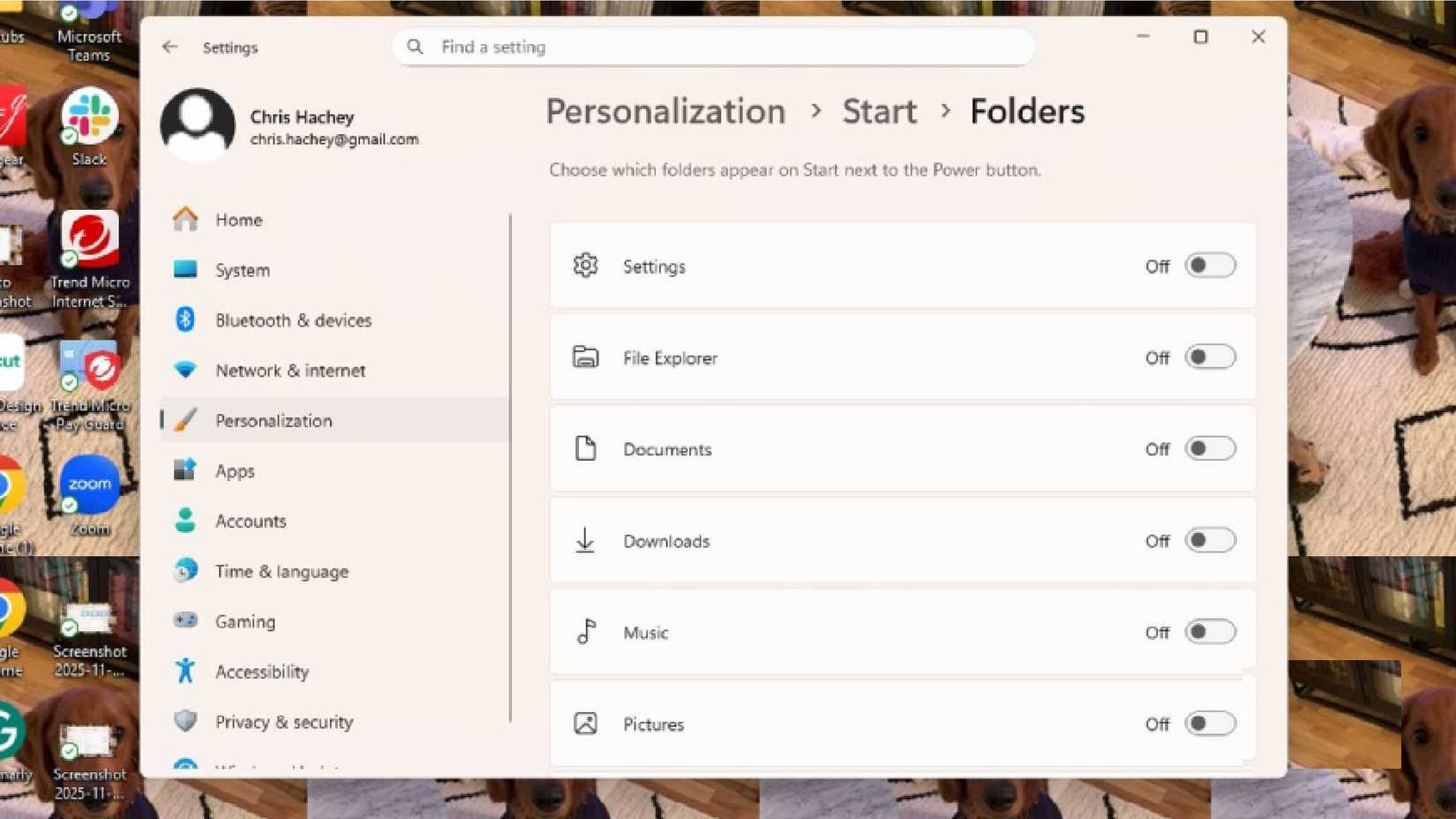This screenshot has height=819, width=1456.
Task: Click the back arrow in Settings
Action: pos(169,47)
